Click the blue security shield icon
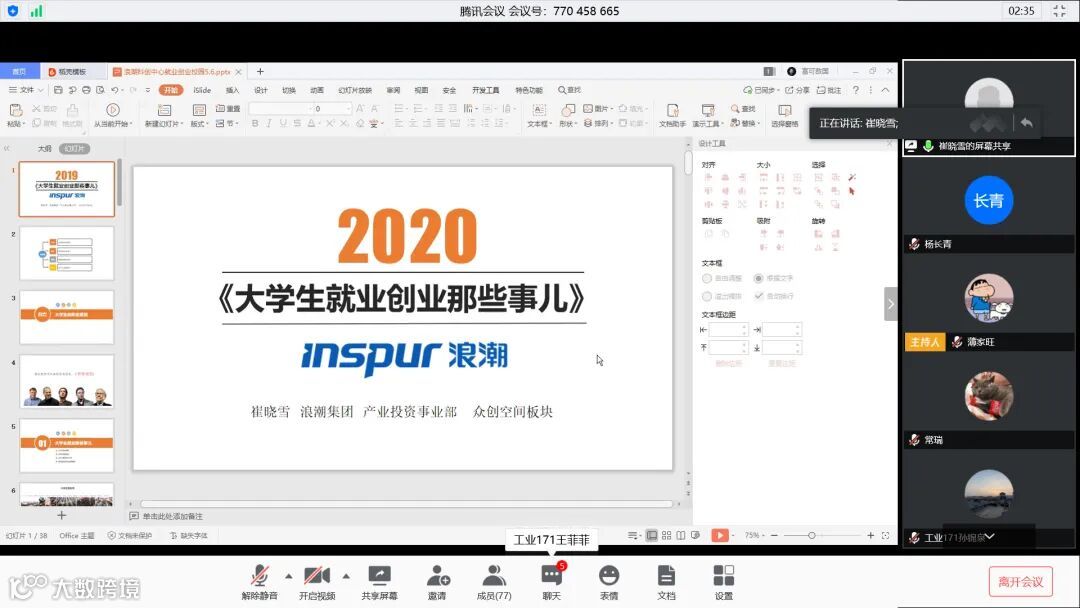Viewport: 1080px width, 608px height. coord(12,10)
